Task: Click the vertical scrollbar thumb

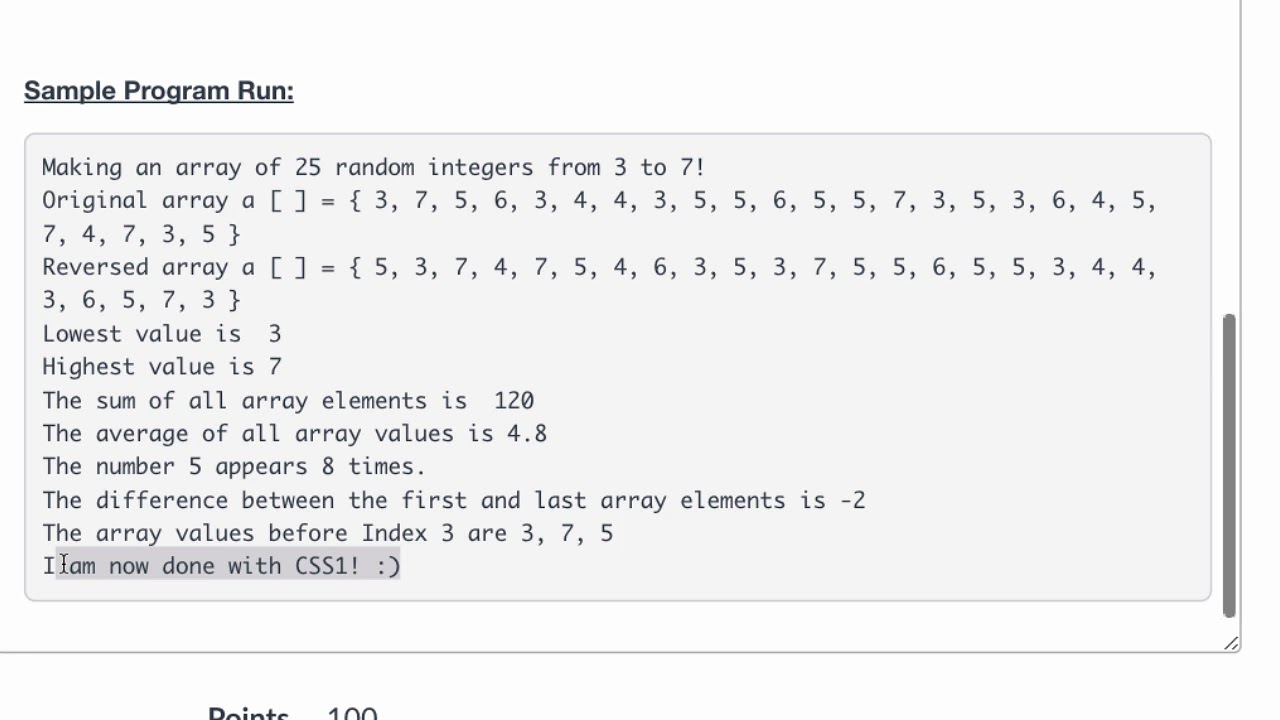Action: coord(1229,465)
